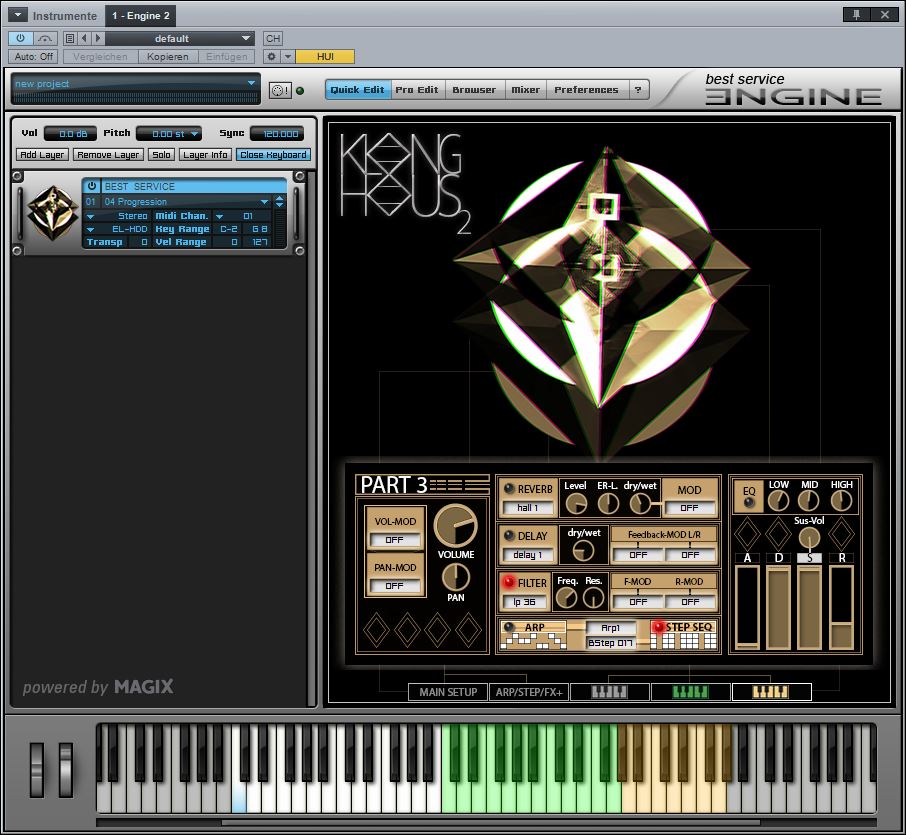906x835 pixels.
Task: Open the green keyboard part tab
Action: [x=690, y=692]
